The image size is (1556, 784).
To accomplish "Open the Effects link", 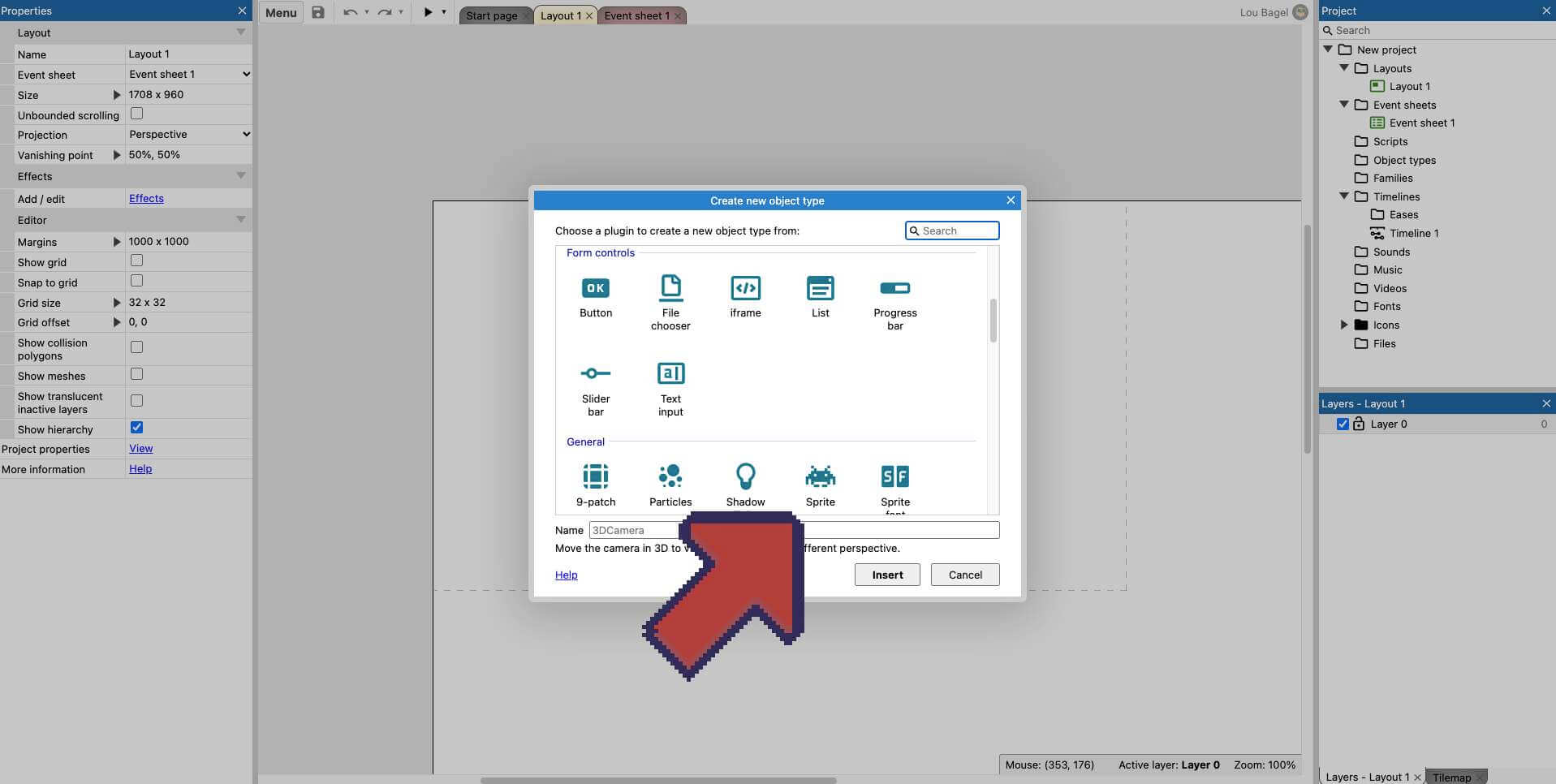I will 146,198.
